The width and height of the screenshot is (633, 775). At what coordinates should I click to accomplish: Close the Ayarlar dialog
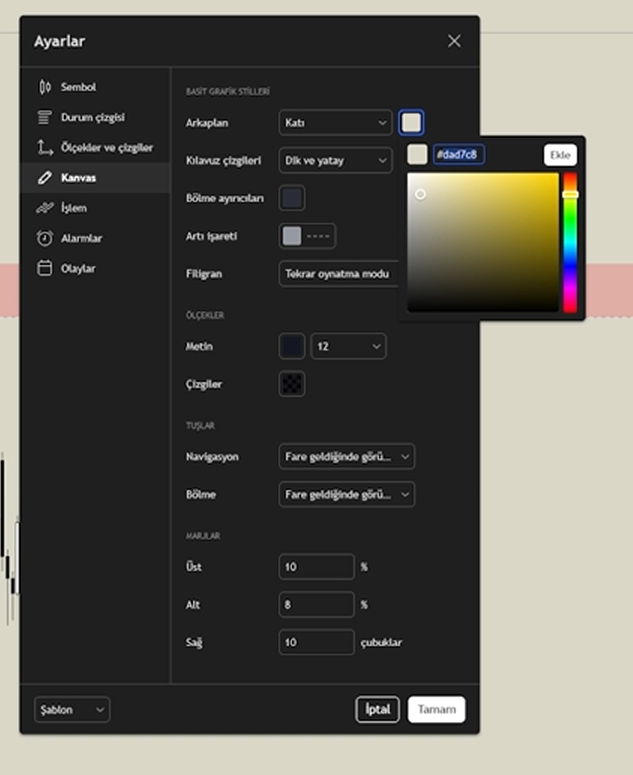coord(454,41)
